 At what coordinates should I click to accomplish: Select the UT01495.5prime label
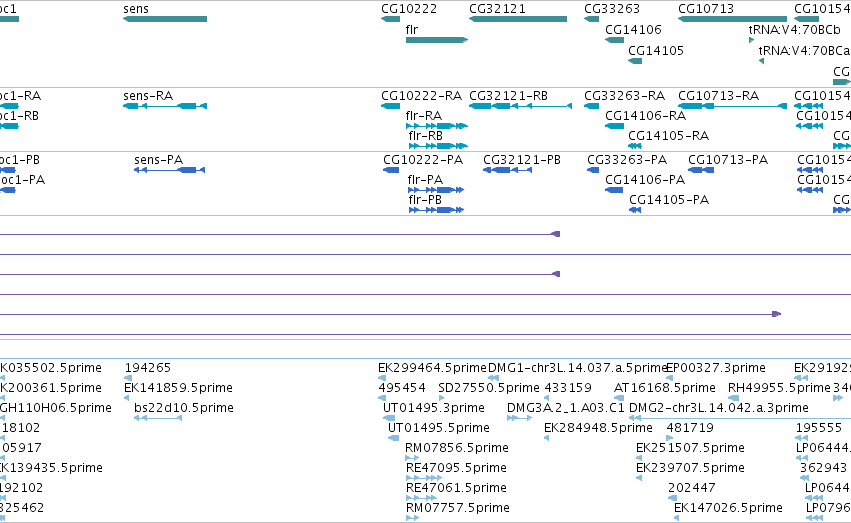[439, 428]
